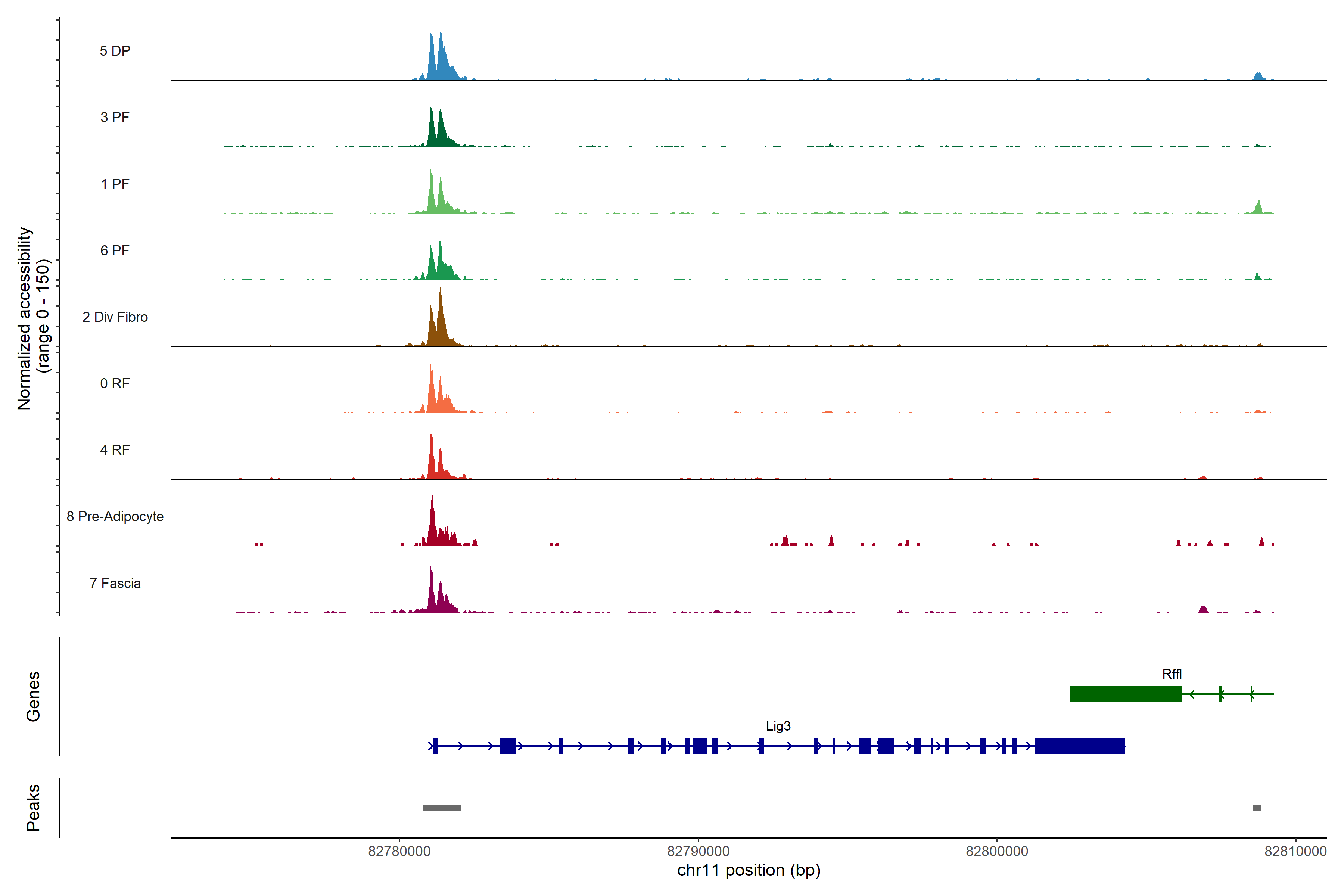Click the 5 DP track label

point(115,51)
